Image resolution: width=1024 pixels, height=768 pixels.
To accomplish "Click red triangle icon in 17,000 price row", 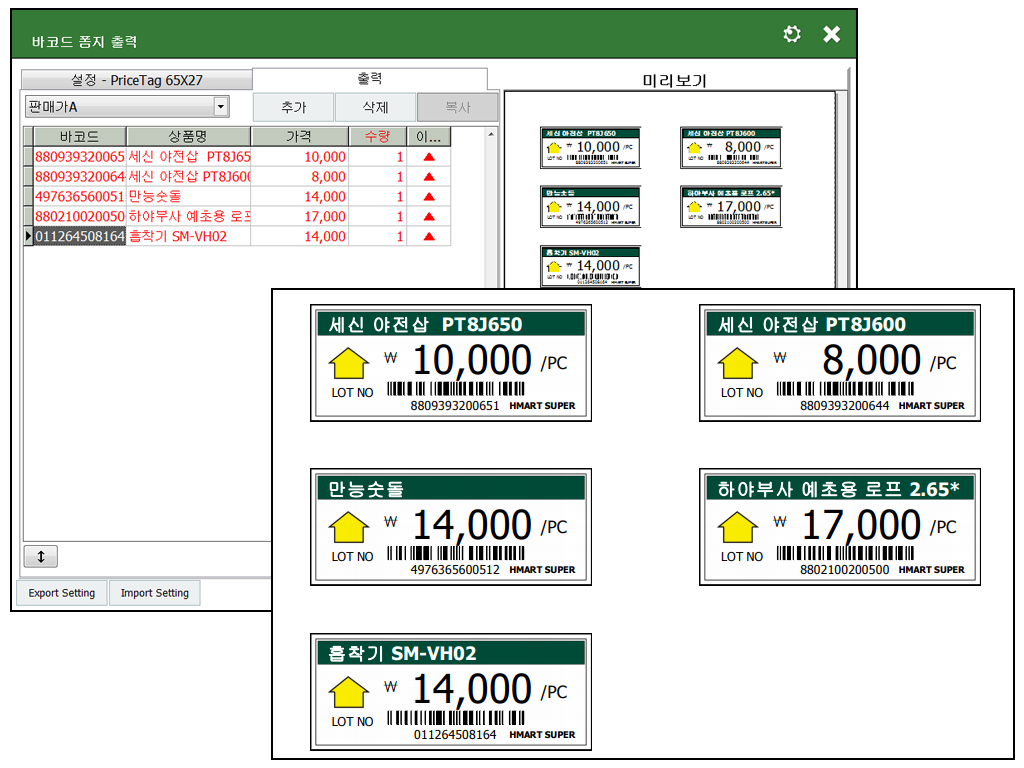I will click(429, 217).
